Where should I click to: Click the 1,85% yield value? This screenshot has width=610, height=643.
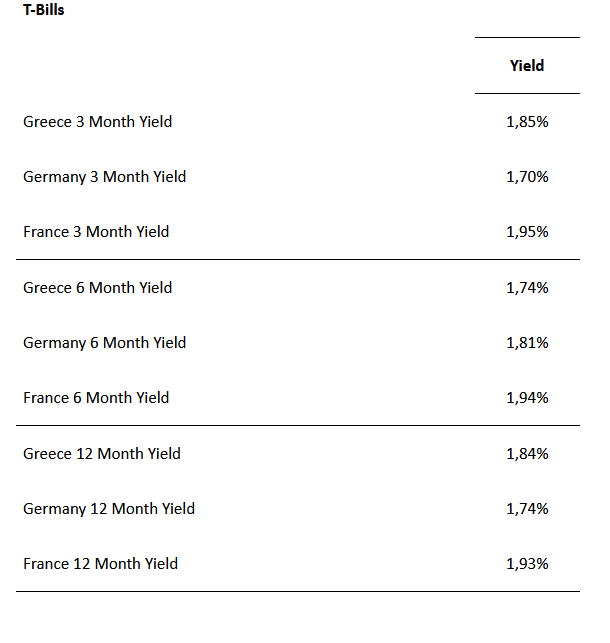pyautogui.click(x=527, y=122)
